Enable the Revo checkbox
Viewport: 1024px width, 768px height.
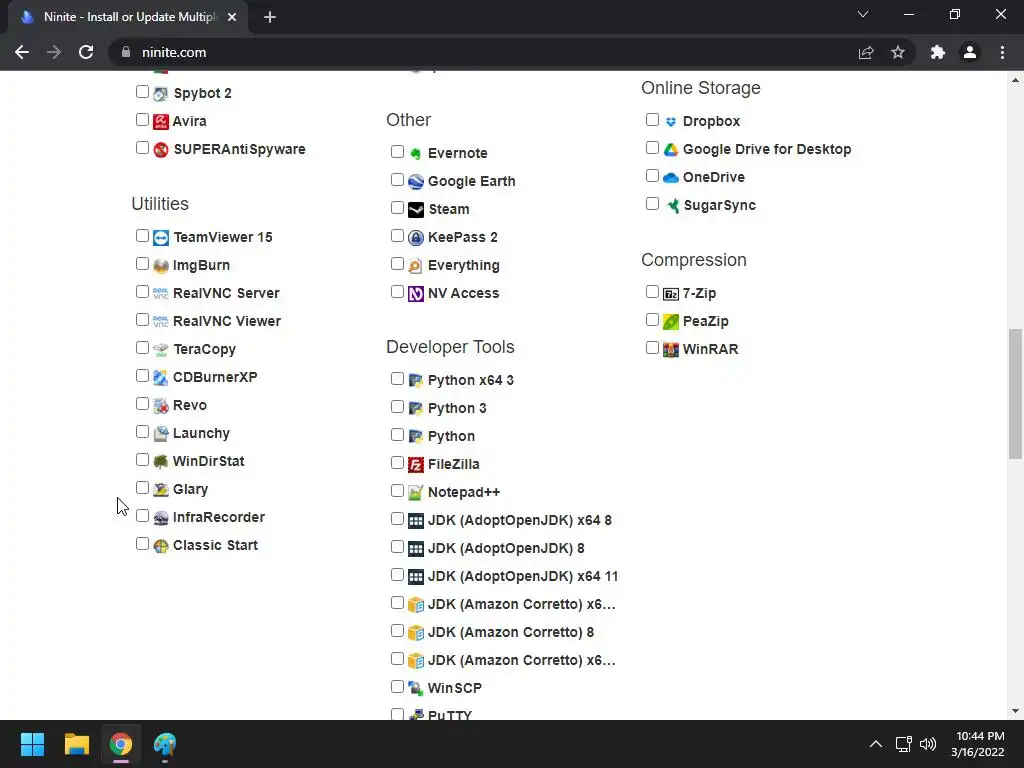coord(142,404)
